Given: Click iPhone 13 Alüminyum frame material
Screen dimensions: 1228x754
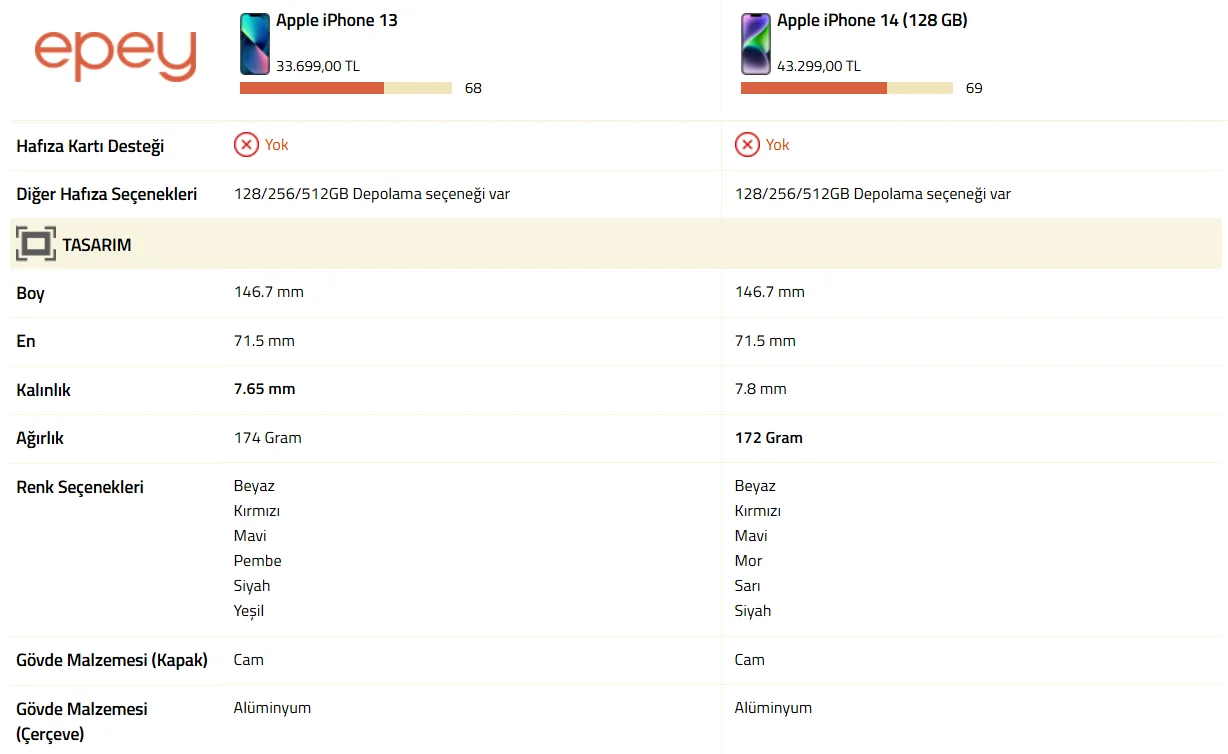Looking at the screenshot, I should click(273, 708).
